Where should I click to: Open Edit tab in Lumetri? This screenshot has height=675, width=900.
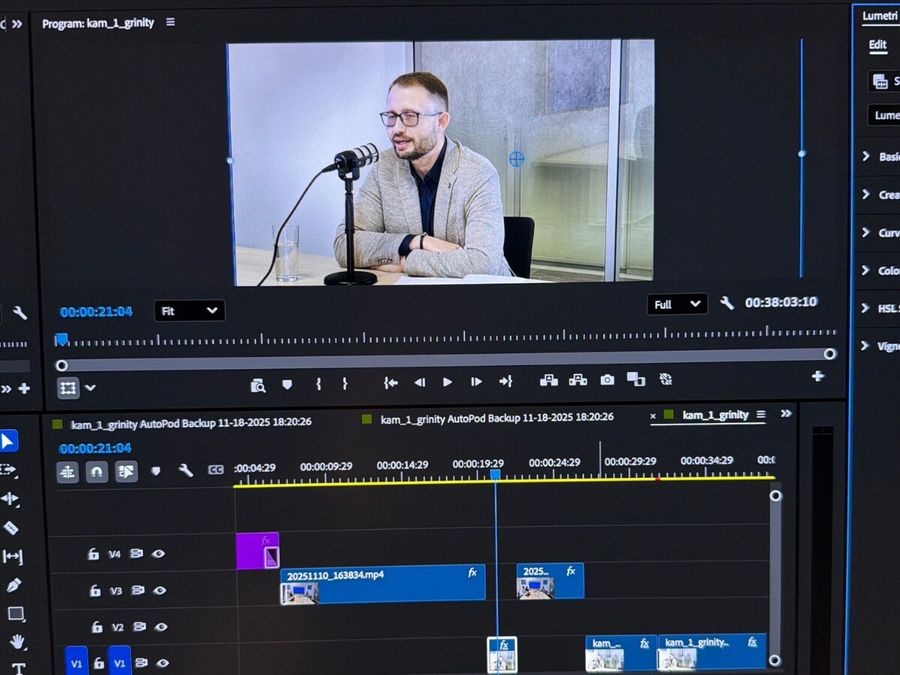click(x=877, y=45)
